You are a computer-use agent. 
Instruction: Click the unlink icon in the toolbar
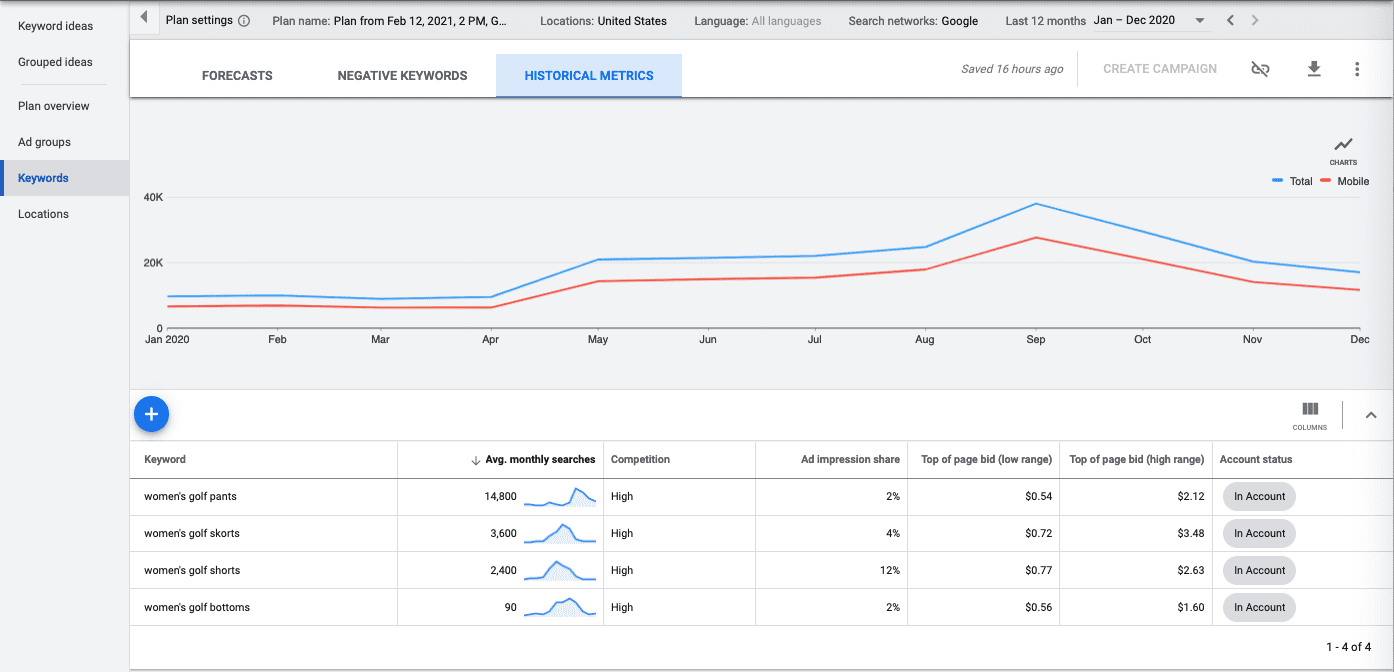click(x=1260, y=68)
